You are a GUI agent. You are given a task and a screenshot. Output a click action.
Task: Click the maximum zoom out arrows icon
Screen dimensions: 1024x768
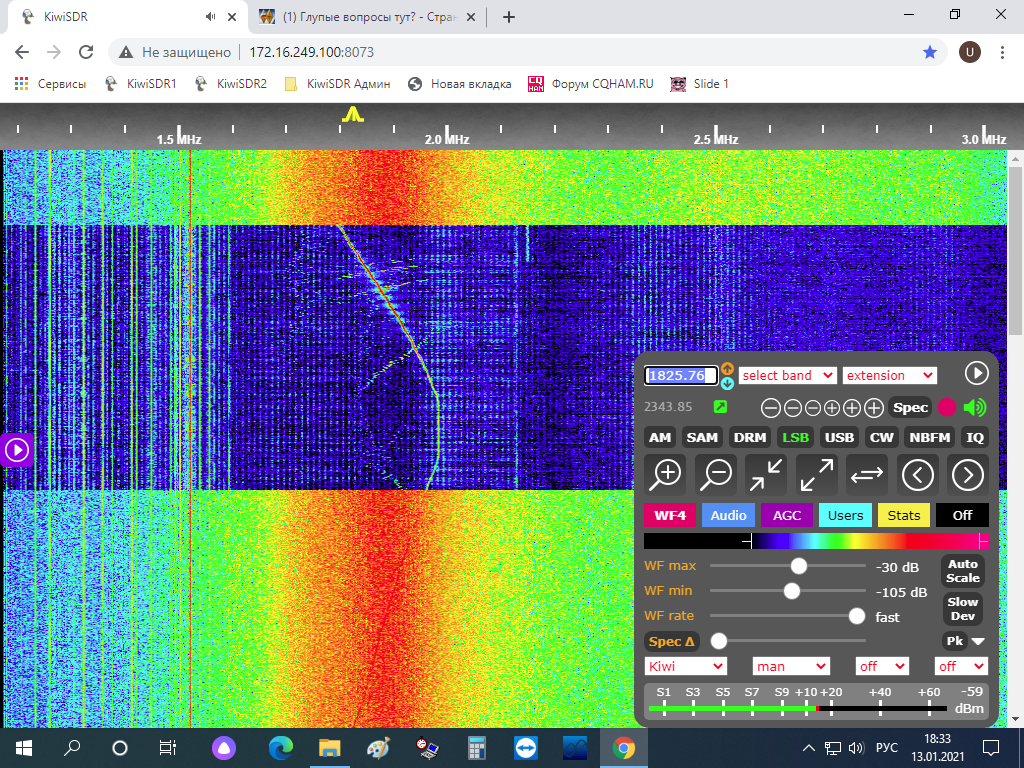coord(817,474)
